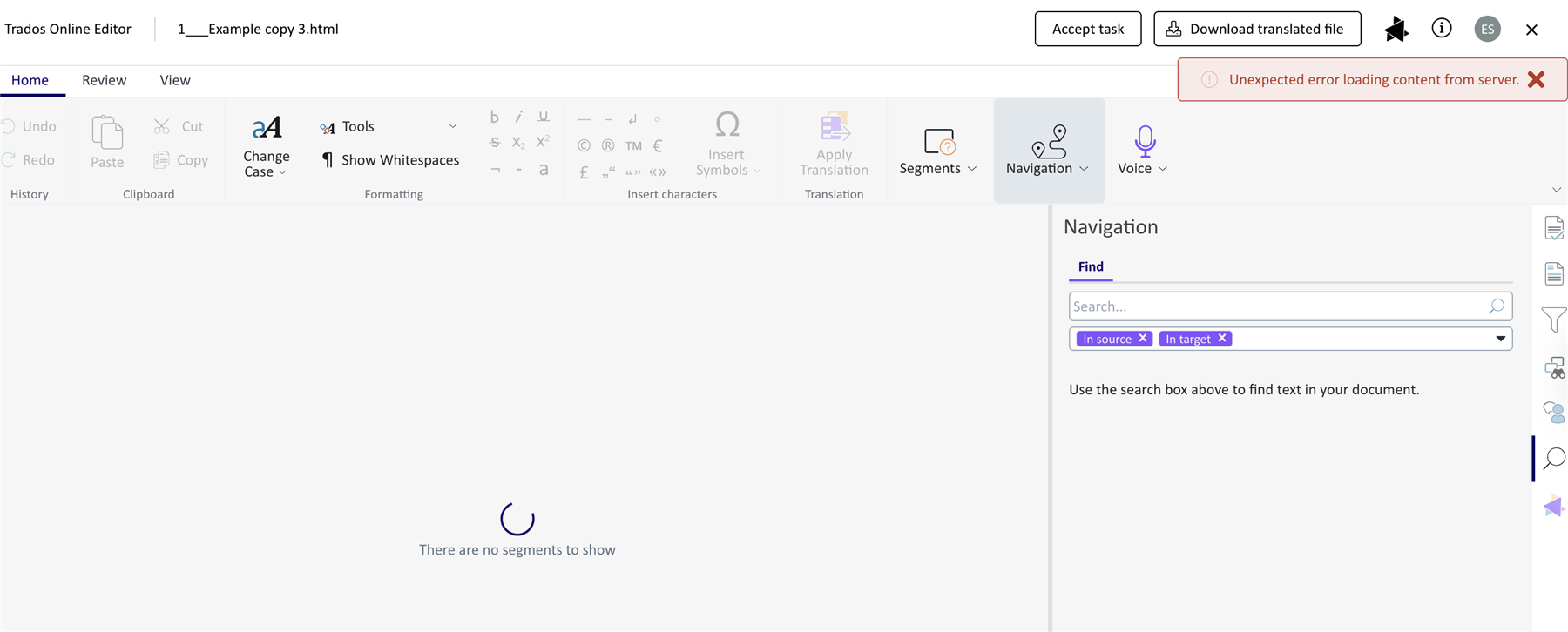Viewport: 1568px width, 632px height.
Task: Click the Search text field
Action: point(1276,306)
